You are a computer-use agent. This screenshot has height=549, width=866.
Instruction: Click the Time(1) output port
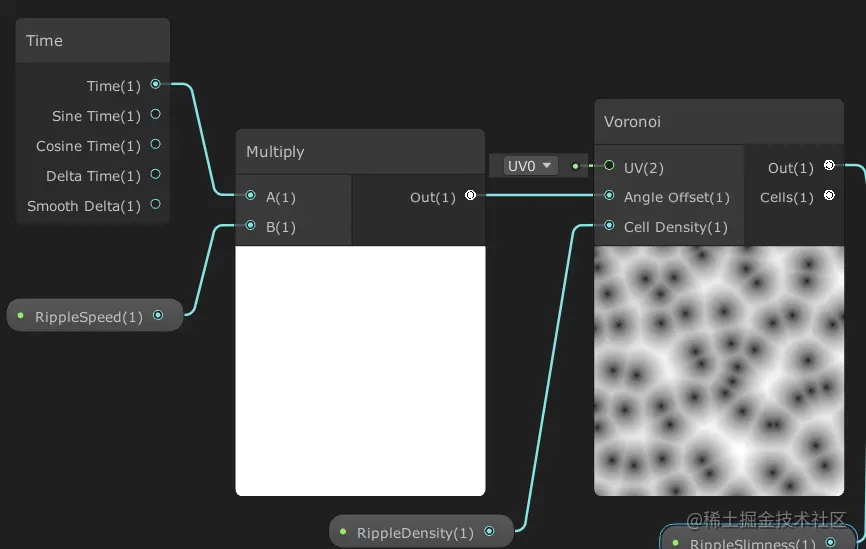click(x=155, y=84)
